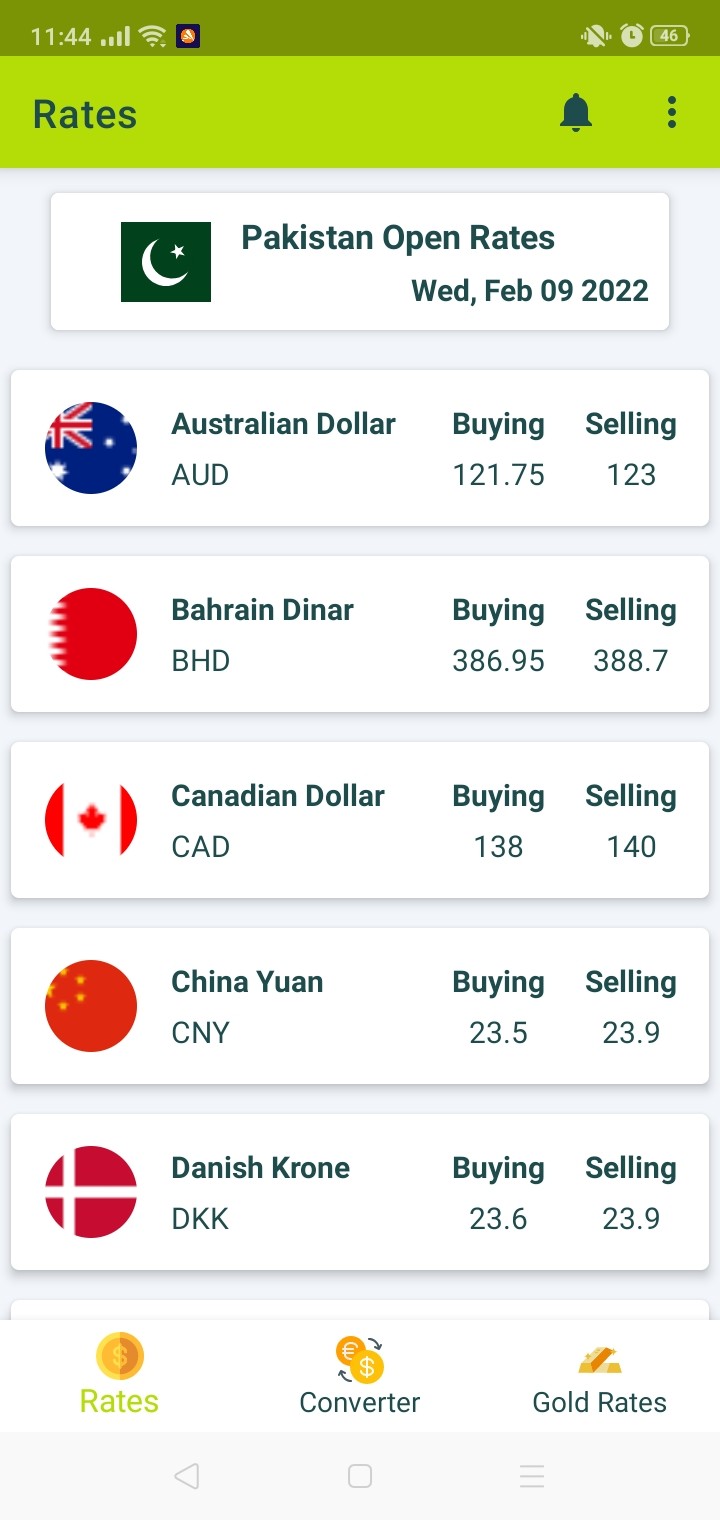This screenshot has height=1520, width=720.
Task: Tap the China flag icon
Action: [x=91, y=1006]
